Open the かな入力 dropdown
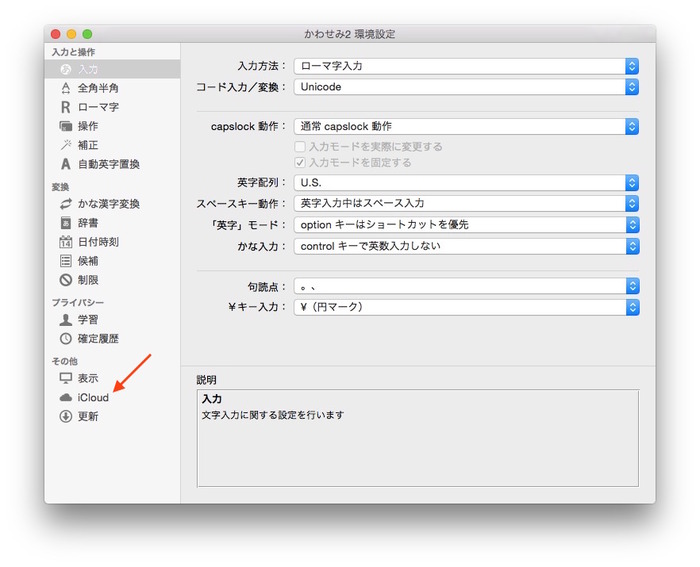 [x=466, y=246]
